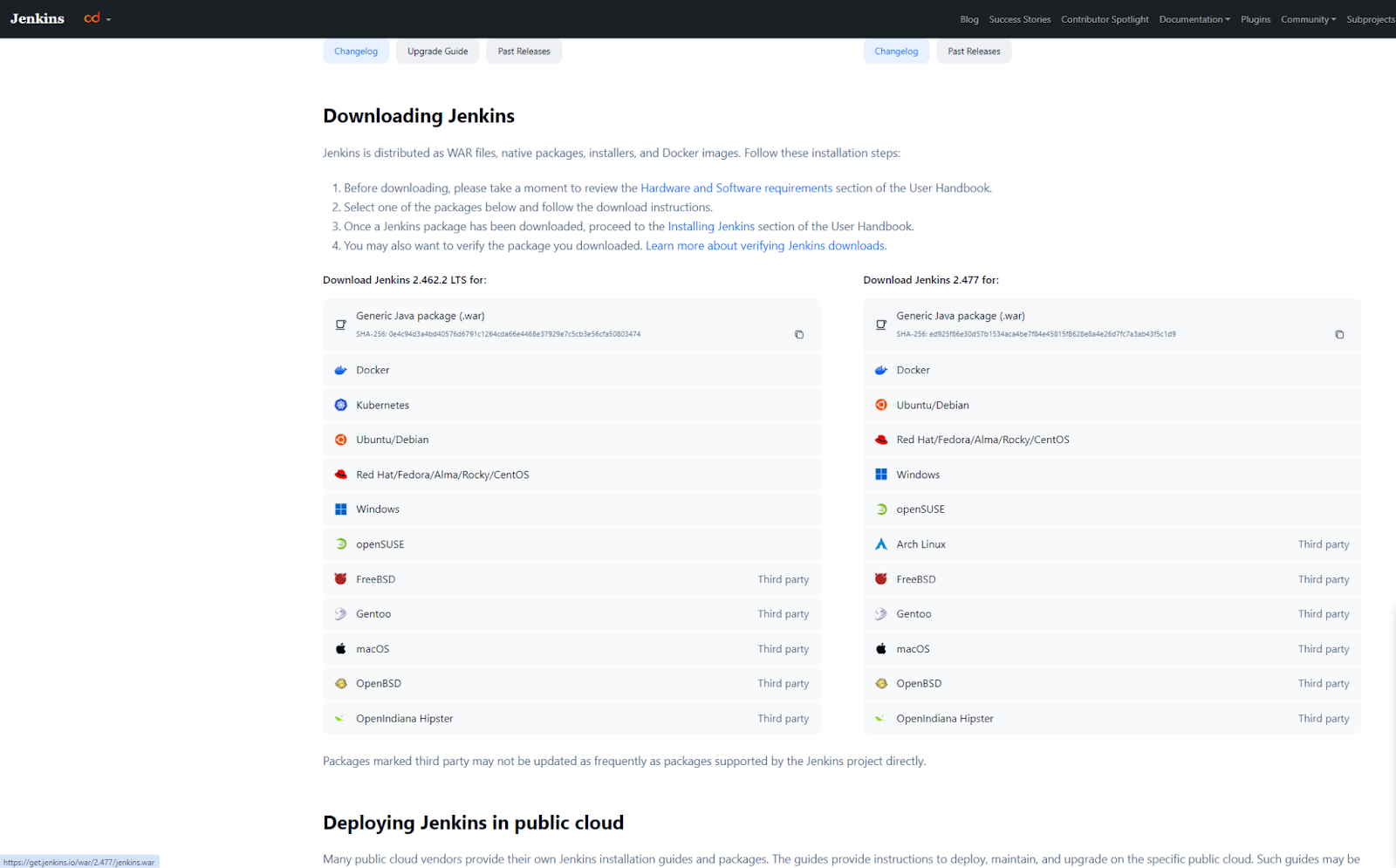1396x868 pixels.
Task: Click the Docker whale icon in LTS list
Action: (341, 370)
